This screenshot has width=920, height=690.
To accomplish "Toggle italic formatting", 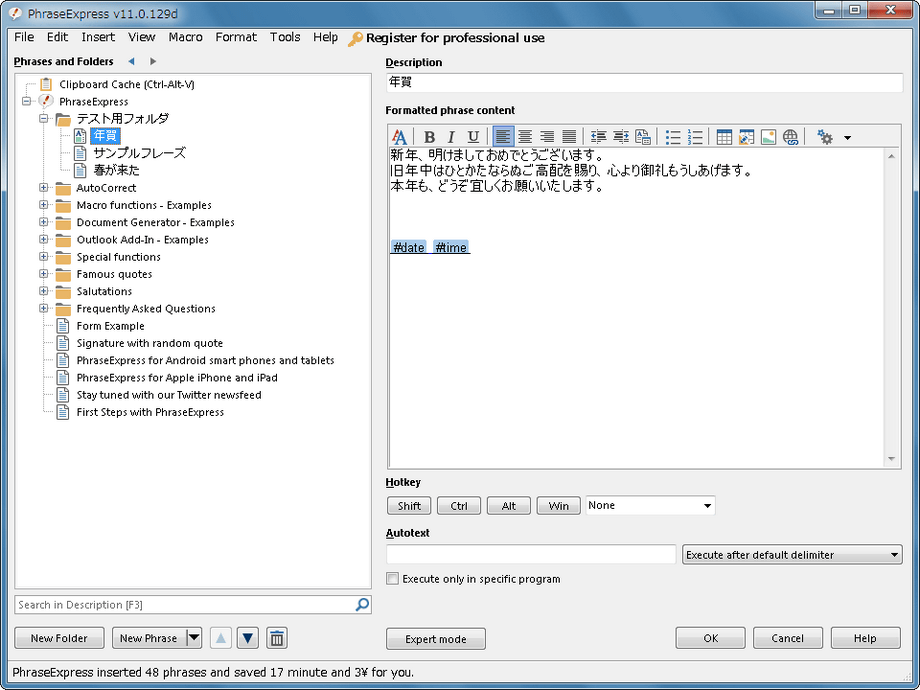I will click(451, 137).
